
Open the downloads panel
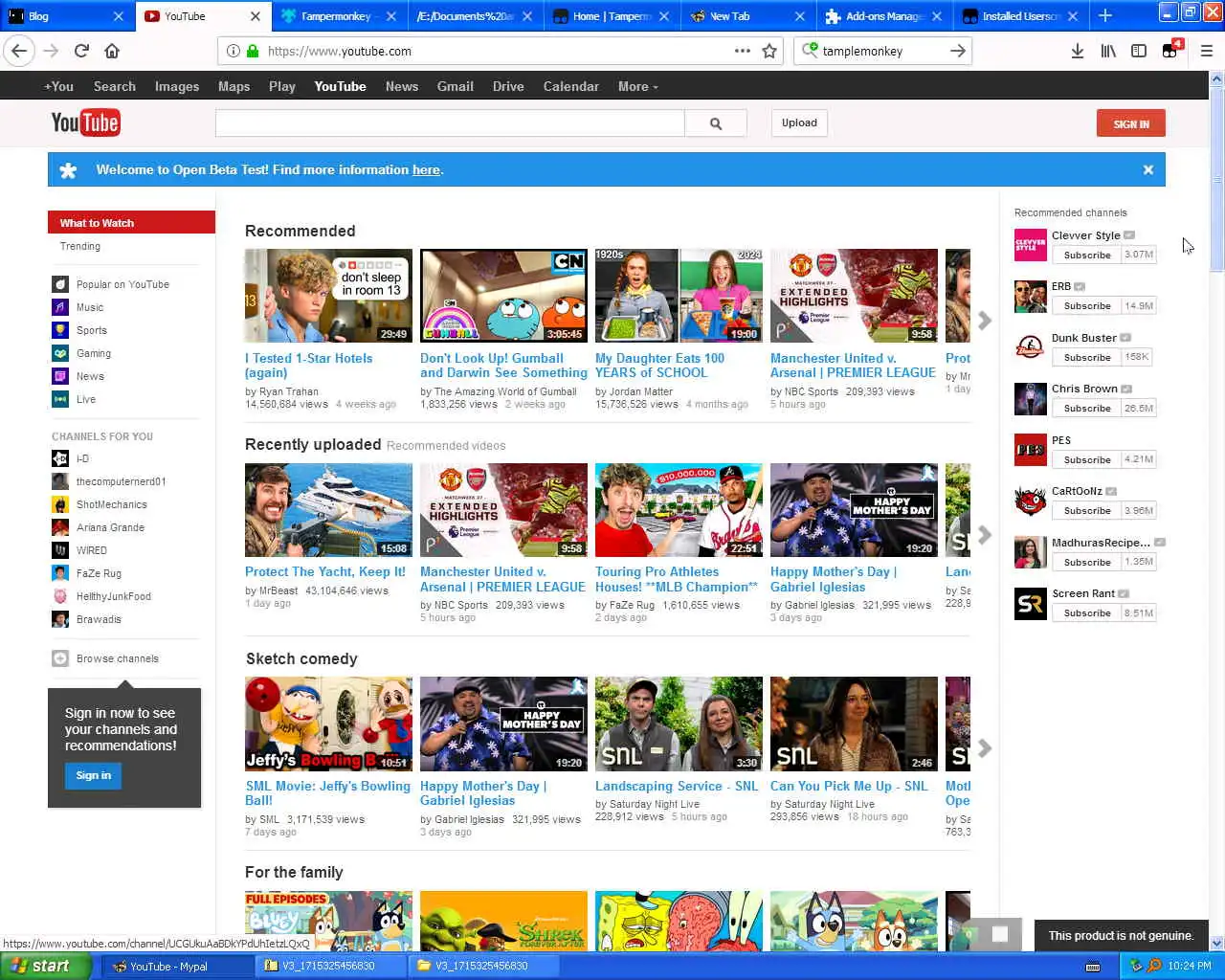pyautogui.click(x=1078, y=51)
